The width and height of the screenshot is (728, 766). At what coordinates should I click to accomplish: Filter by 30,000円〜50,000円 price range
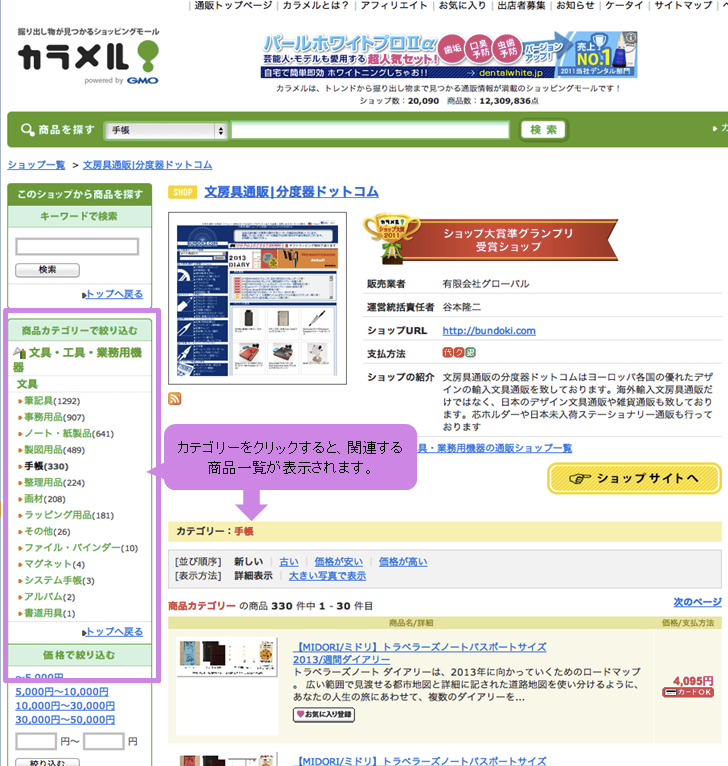[x=65, y=720]
